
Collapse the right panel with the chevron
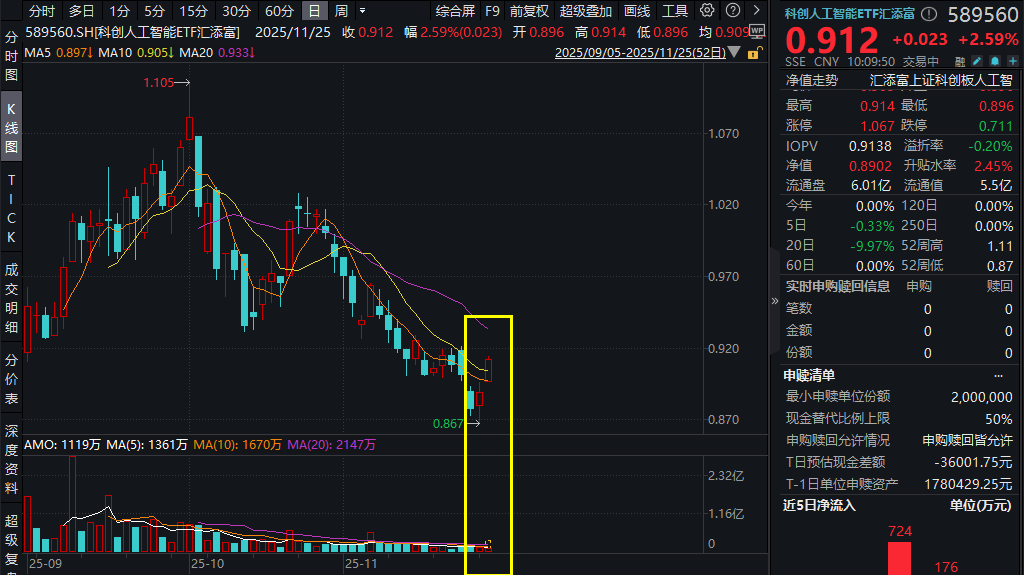point(774,301)
